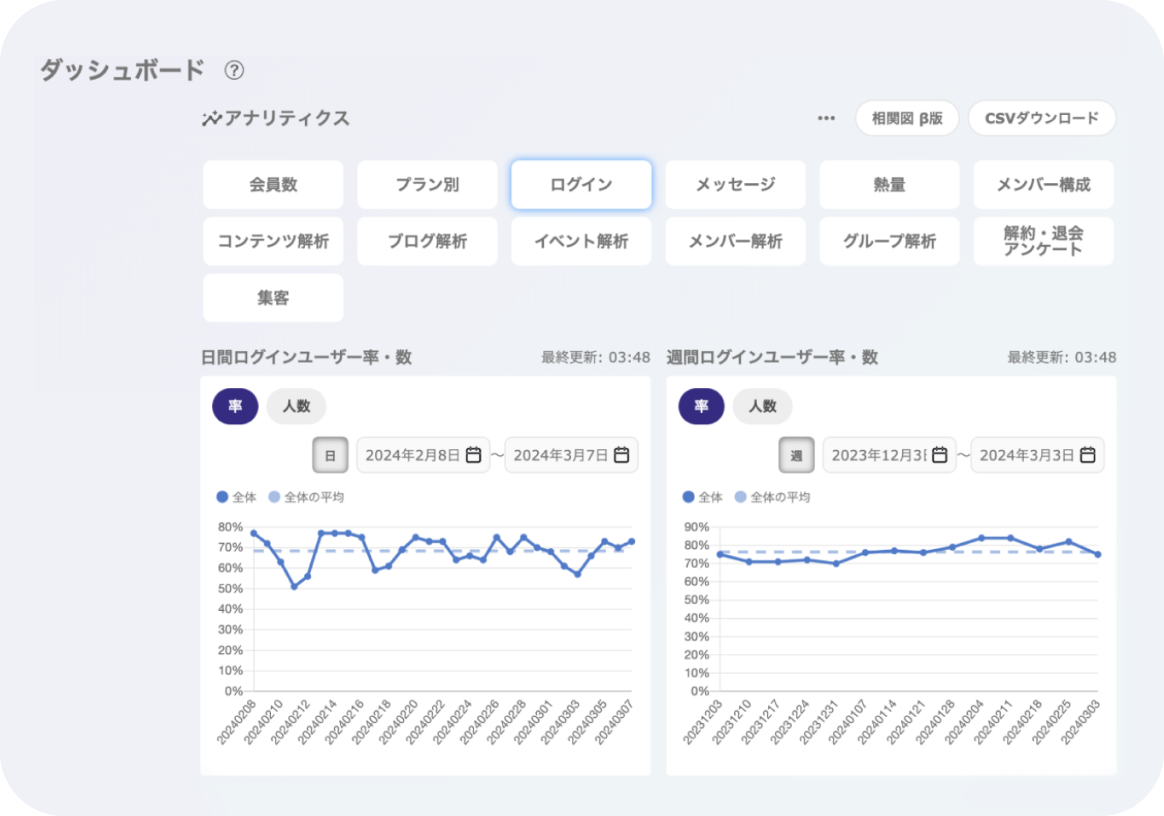The height and width of the screenshot is (816, 1164).
Task: Click the アナリティクス chart icon
Action: click(x=211, y=119)
